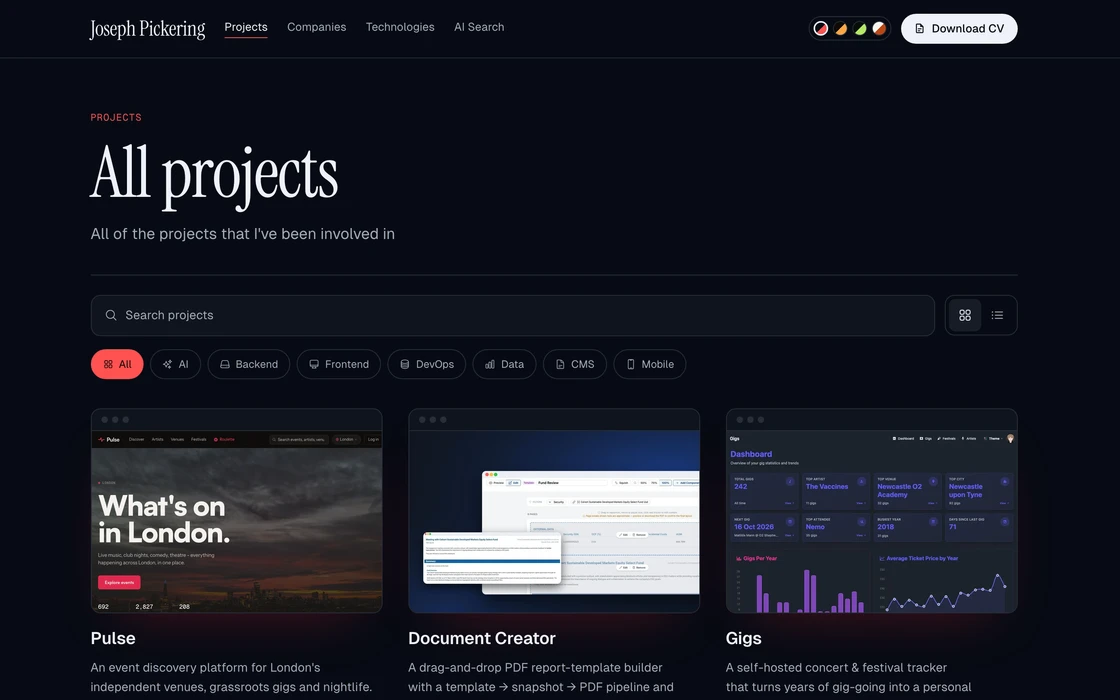The height and width of the screenshot is (700, 1120).
Task: Switch to grid view
Action: (x=965, y=315)
